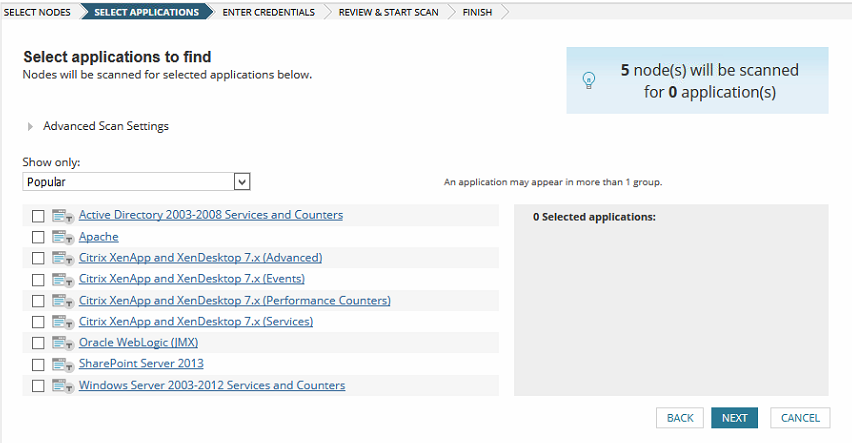The height and width of the screenshot is (443, 852).
Task: Proceed with the NEXT button
Action: point(734,418)
